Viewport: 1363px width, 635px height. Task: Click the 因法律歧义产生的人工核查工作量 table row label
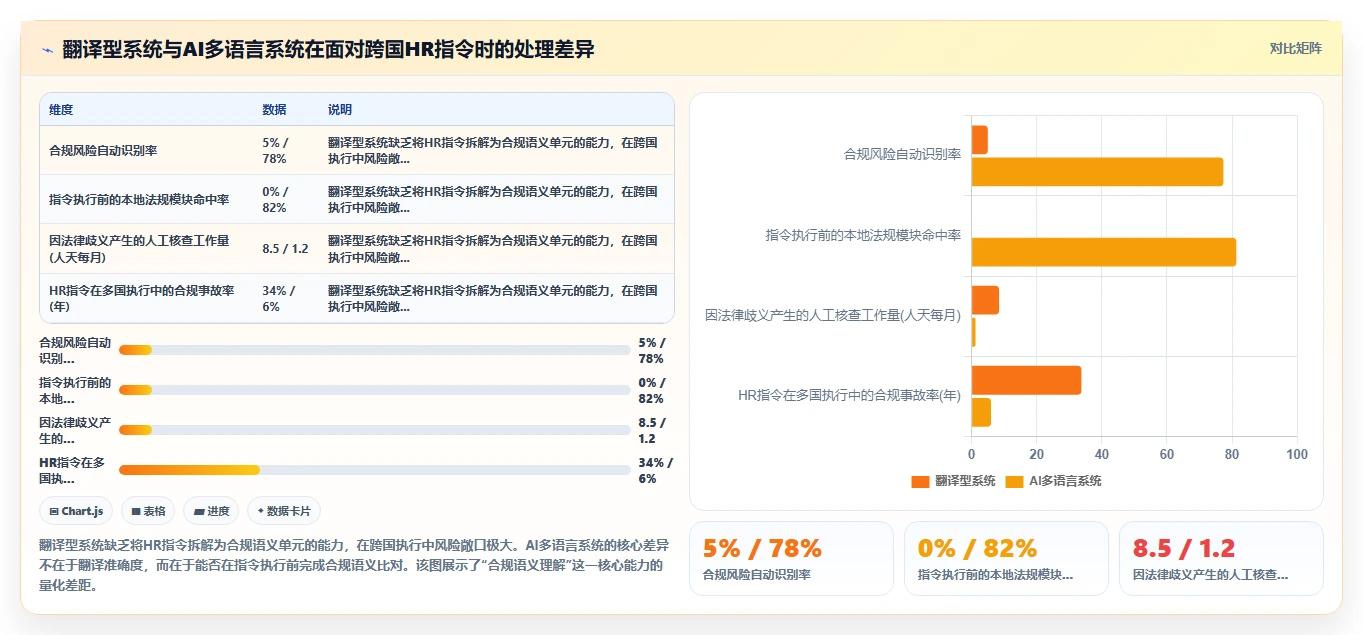point(139,249)
